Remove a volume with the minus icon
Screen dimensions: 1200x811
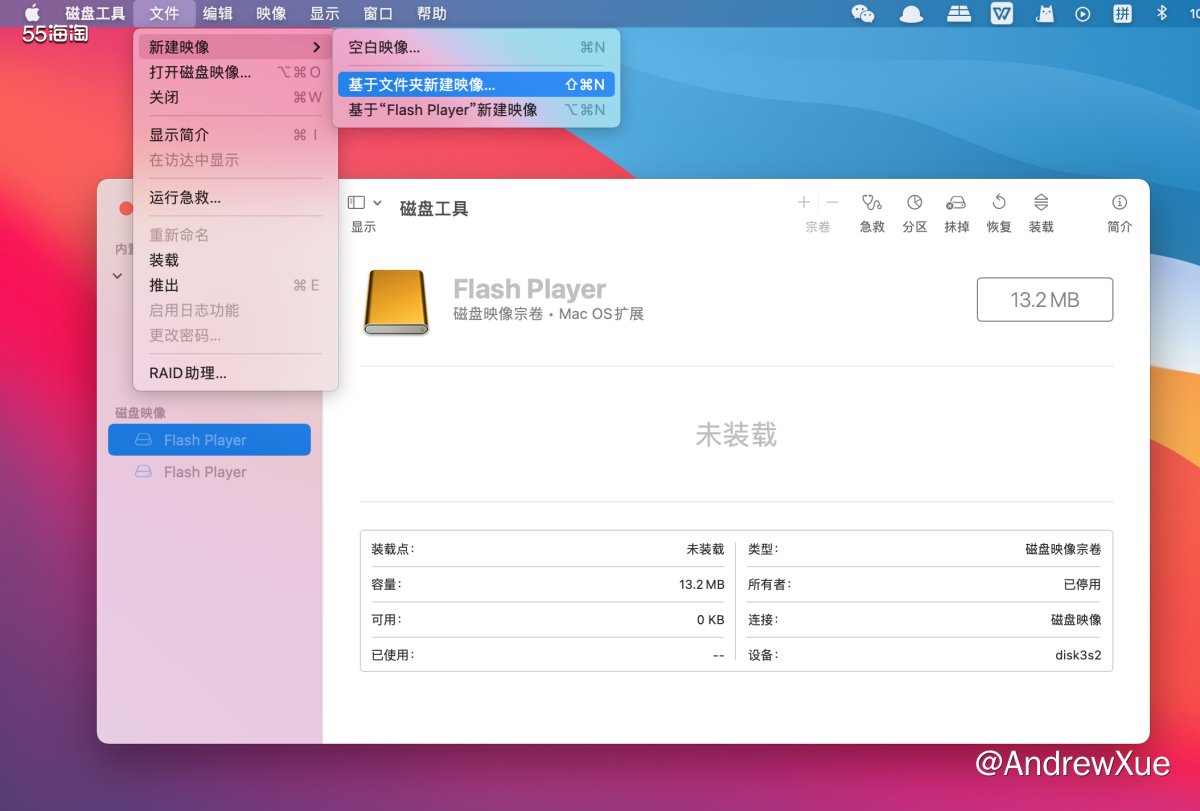point(831,202)
